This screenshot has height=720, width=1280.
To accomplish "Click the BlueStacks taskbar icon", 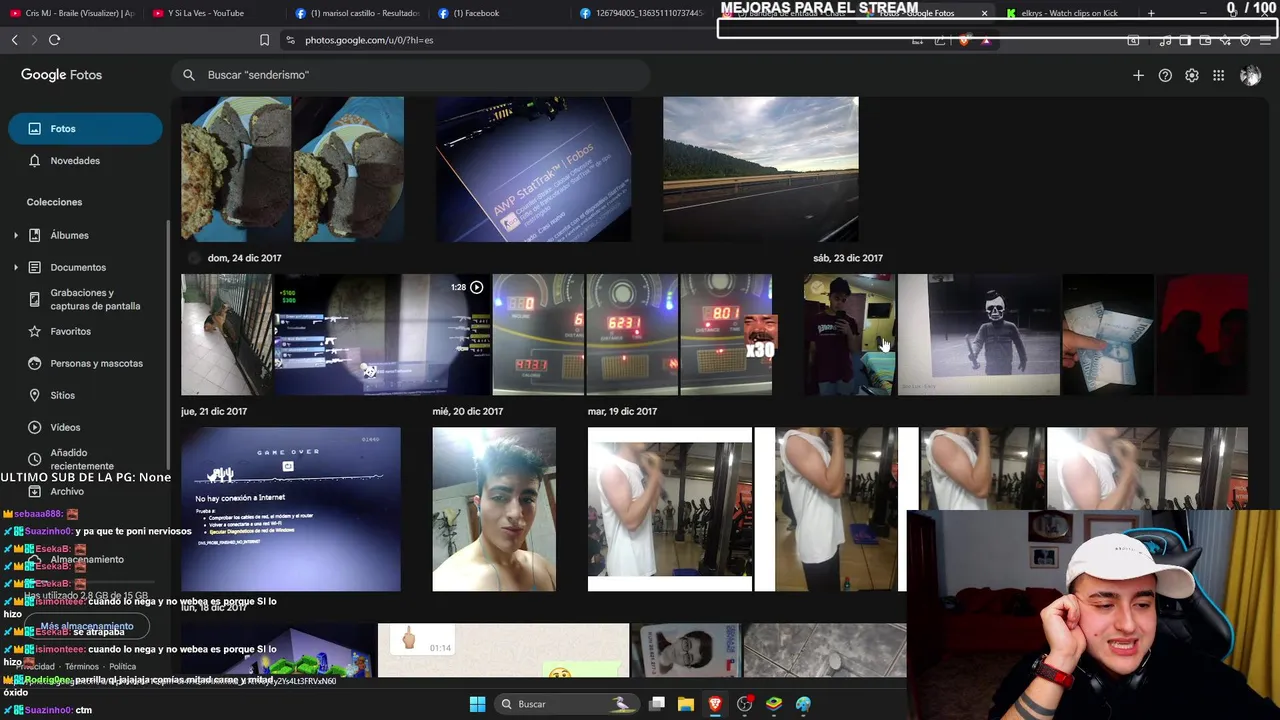I will [774, 704].
